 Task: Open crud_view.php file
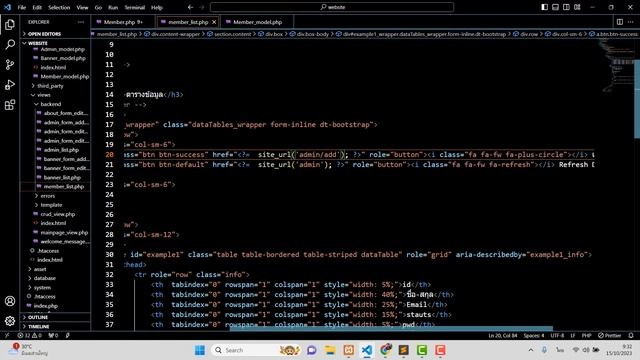coord(58,214)
